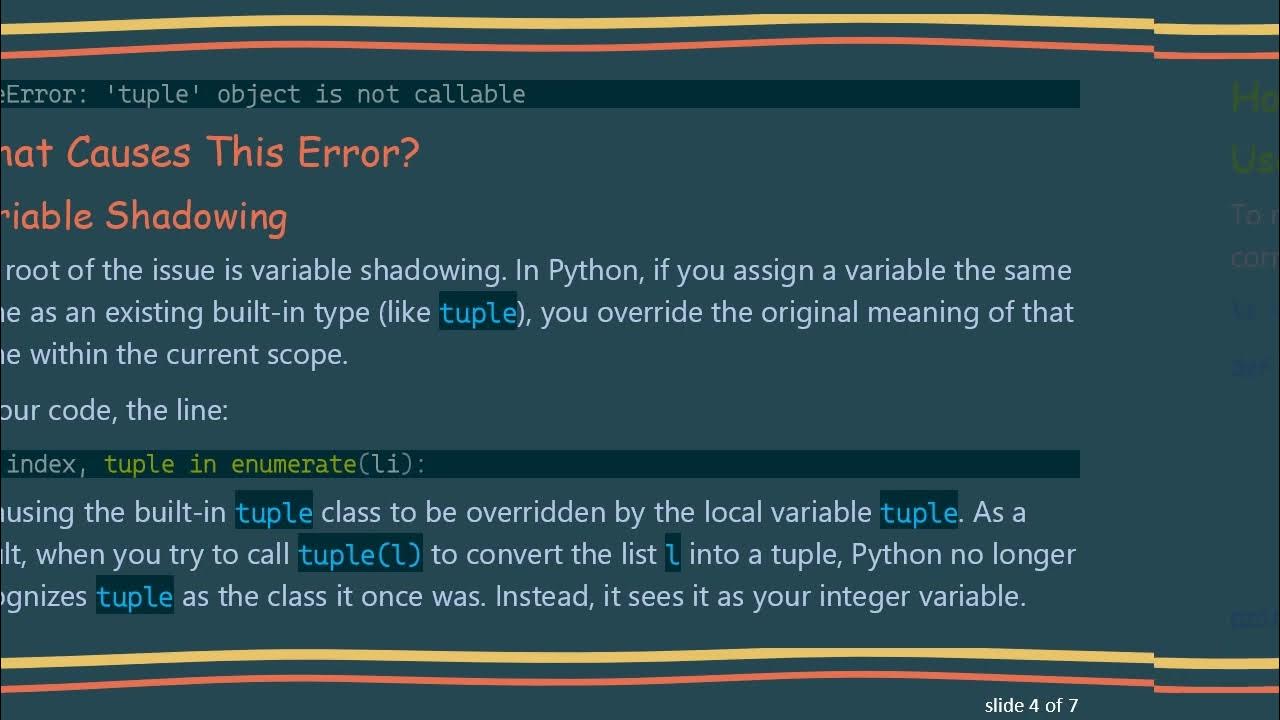The width and height of the screenshot is (1280, 720).
Task: Click the word "index" in the code line
Action: coord(41,464)
